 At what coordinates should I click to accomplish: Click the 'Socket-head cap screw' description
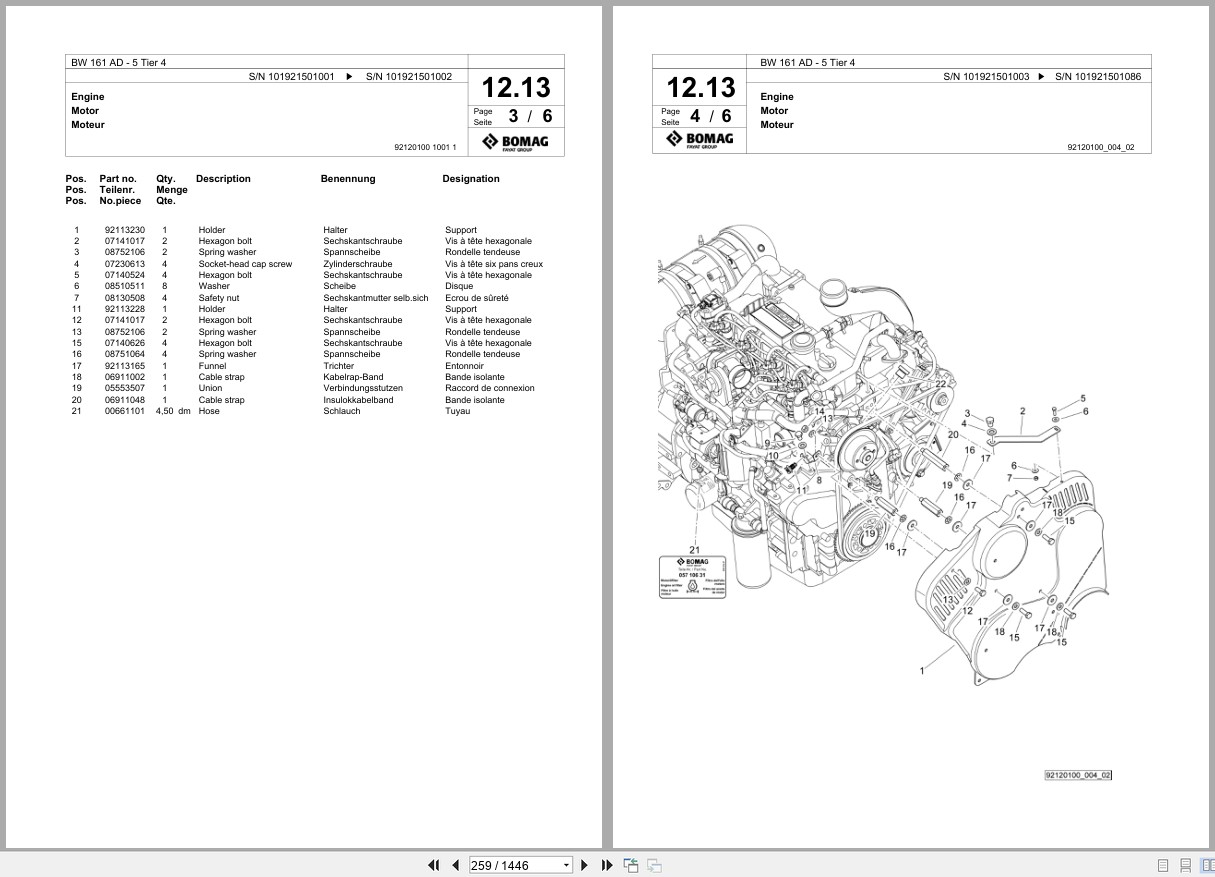point(245,264)
